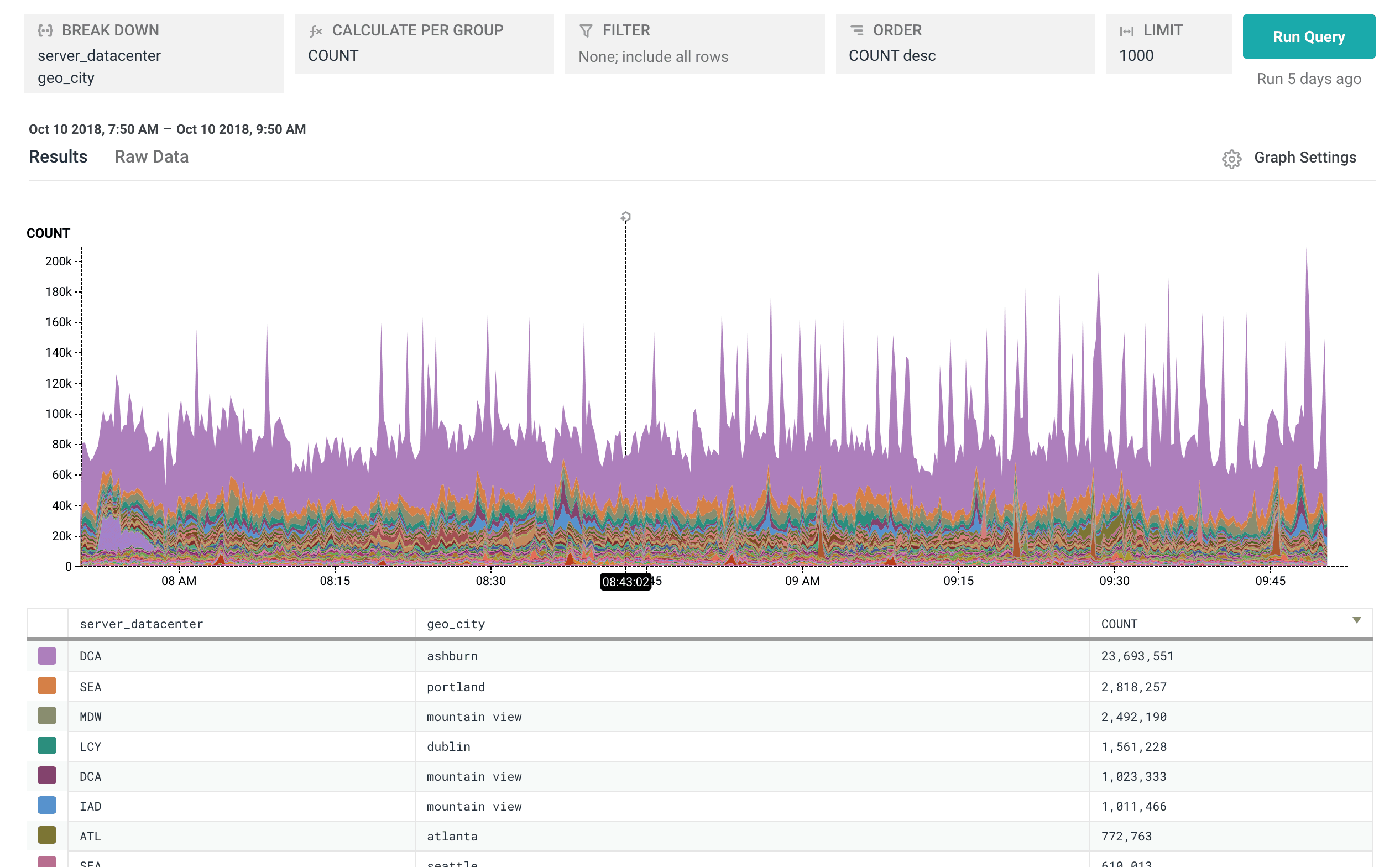Click the ORDER clause icon
1400x867 pixels.
pyautogui.click(x=858, y=30)
